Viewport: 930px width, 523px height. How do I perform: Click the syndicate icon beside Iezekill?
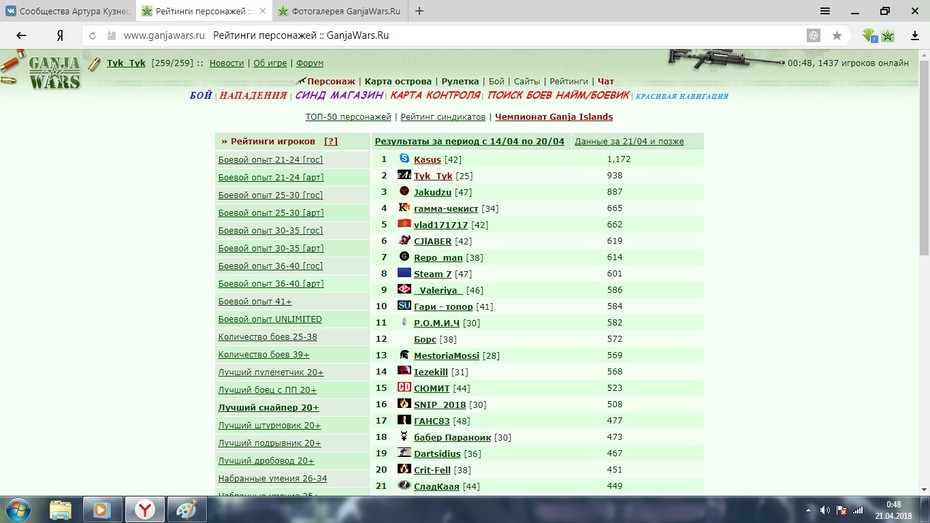(404, 371)
